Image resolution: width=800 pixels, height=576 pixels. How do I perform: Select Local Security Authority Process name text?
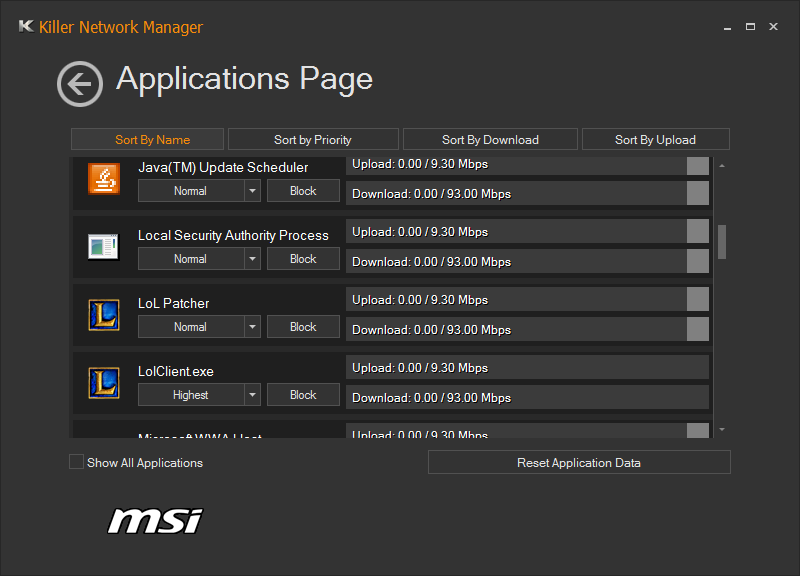233,236
